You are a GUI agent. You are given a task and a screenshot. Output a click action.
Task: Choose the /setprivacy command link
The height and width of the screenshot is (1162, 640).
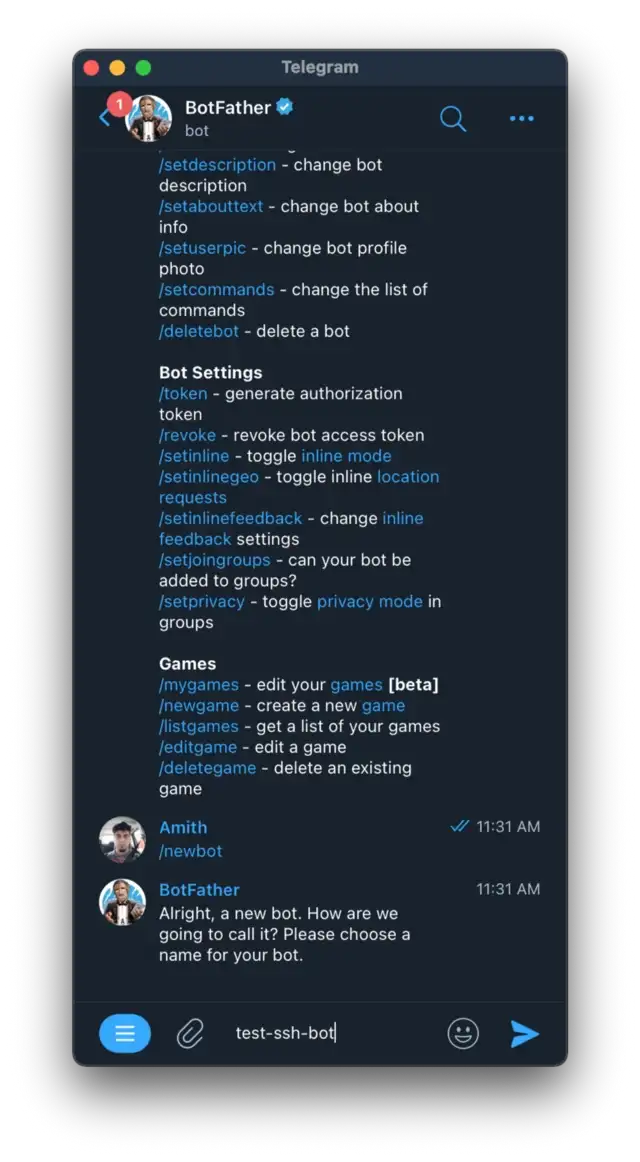pos(201,601)
